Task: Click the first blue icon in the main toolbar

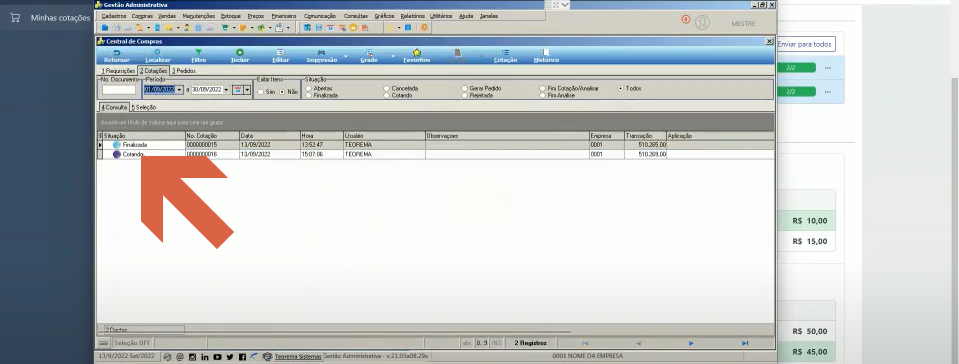Action: 105,28
